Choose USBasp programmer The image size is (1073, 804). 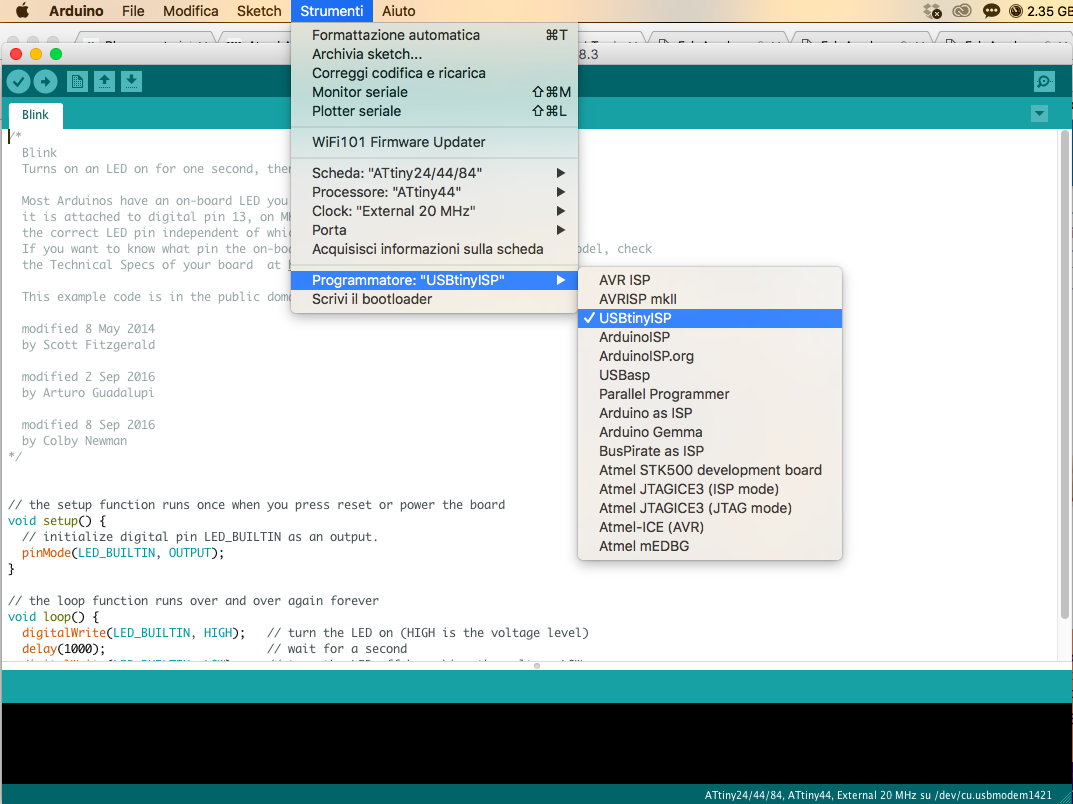[x=710, y=376]
